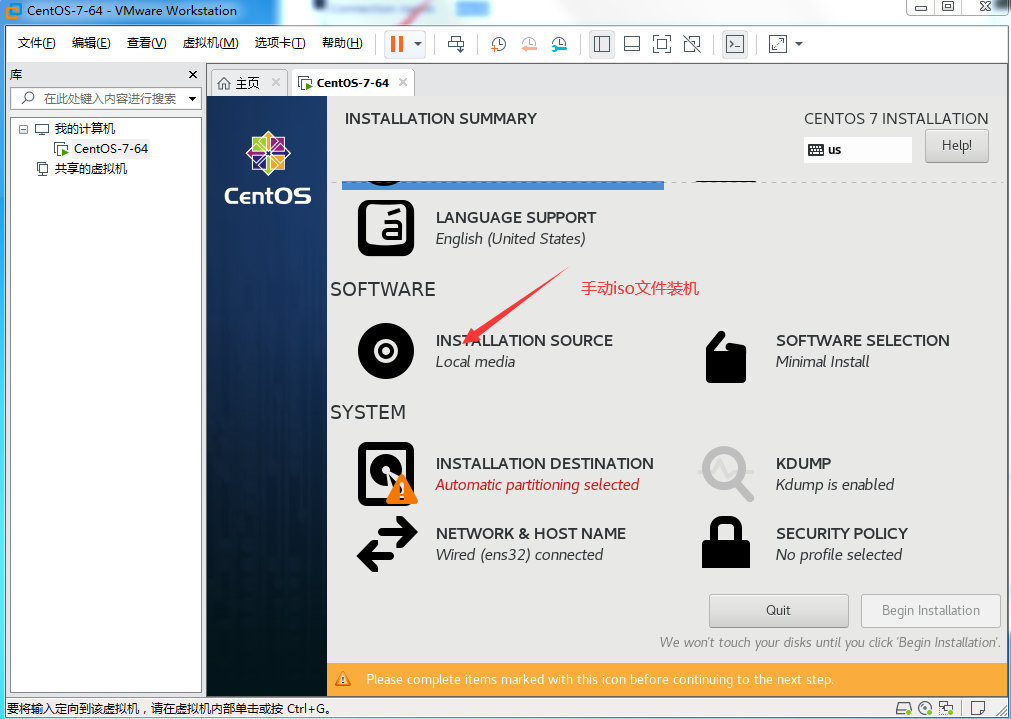Open the 帮助(H) menu
This screenshot has height=719, width=1011.
click(x=342, y=43)
